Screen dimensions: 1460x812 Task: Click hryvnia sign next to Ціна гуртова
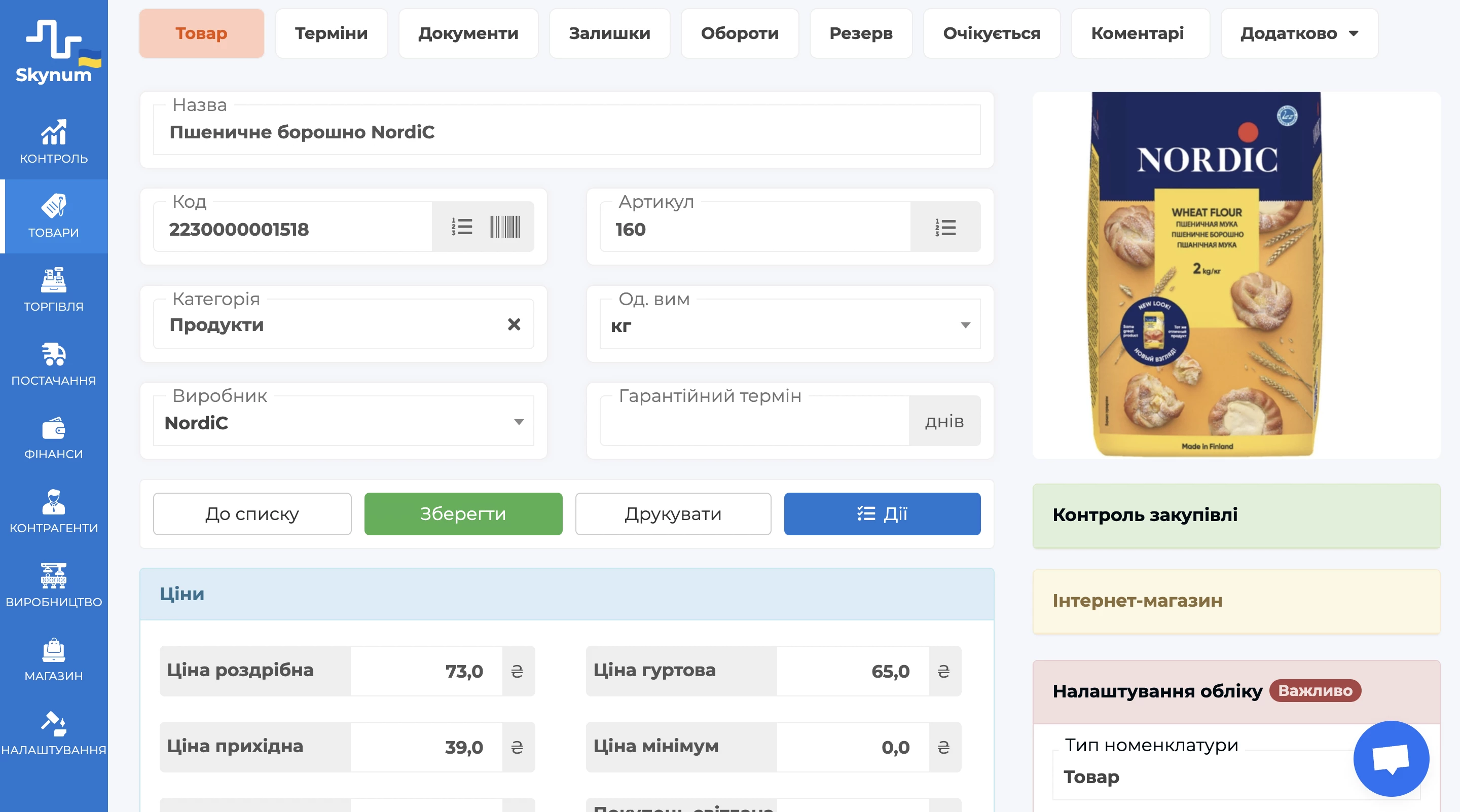click(944, 671)
